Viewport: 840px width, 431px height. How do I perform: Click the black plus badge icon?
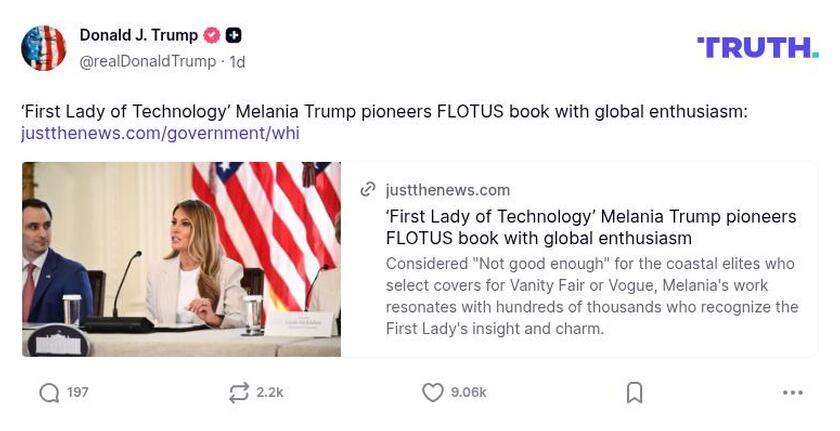(x=234, y=36)
